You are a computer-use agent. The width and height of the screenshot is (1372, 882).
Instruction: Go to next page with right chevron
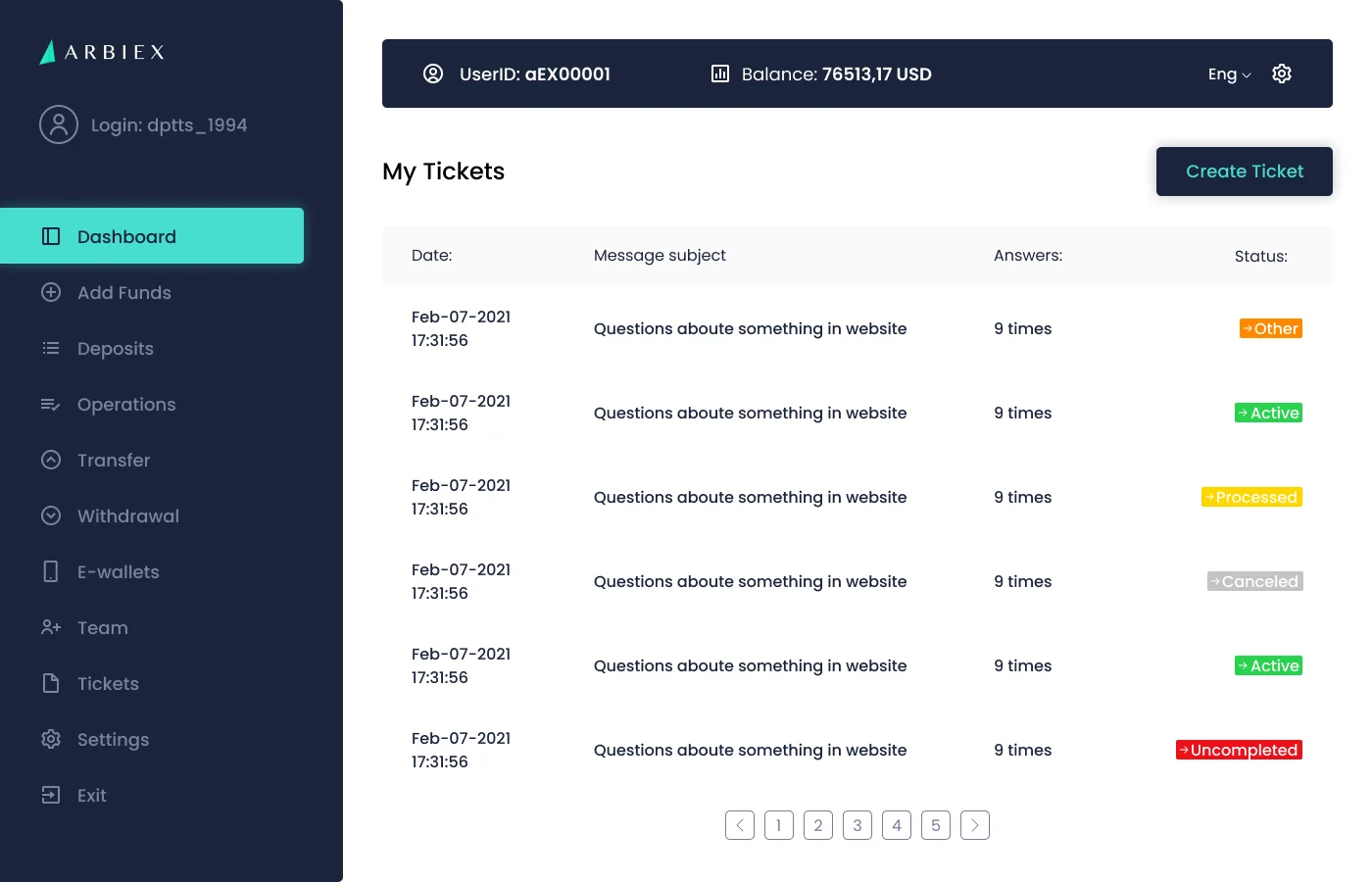(975, 825)
